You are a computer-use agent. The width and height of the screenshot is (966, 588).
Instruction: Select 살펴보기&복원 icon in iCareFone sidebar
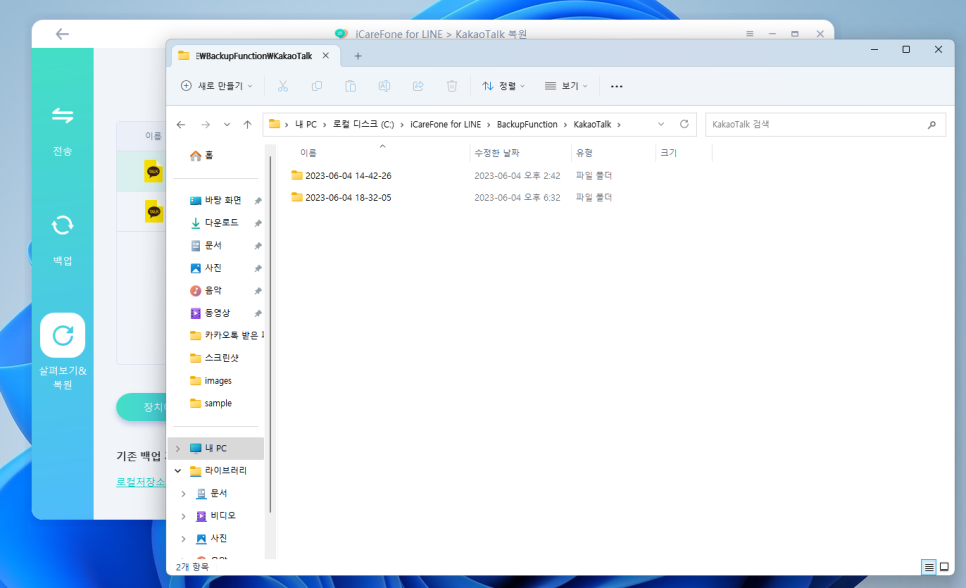pos(62,335)
